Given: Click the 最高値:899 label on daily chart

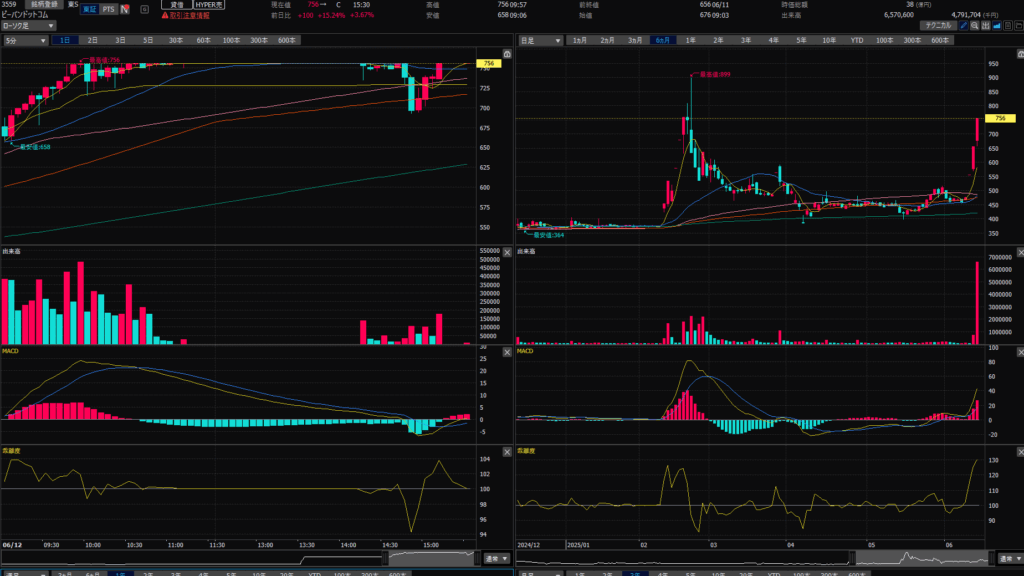Looking at the screenshot, I should tap(714, 74).
